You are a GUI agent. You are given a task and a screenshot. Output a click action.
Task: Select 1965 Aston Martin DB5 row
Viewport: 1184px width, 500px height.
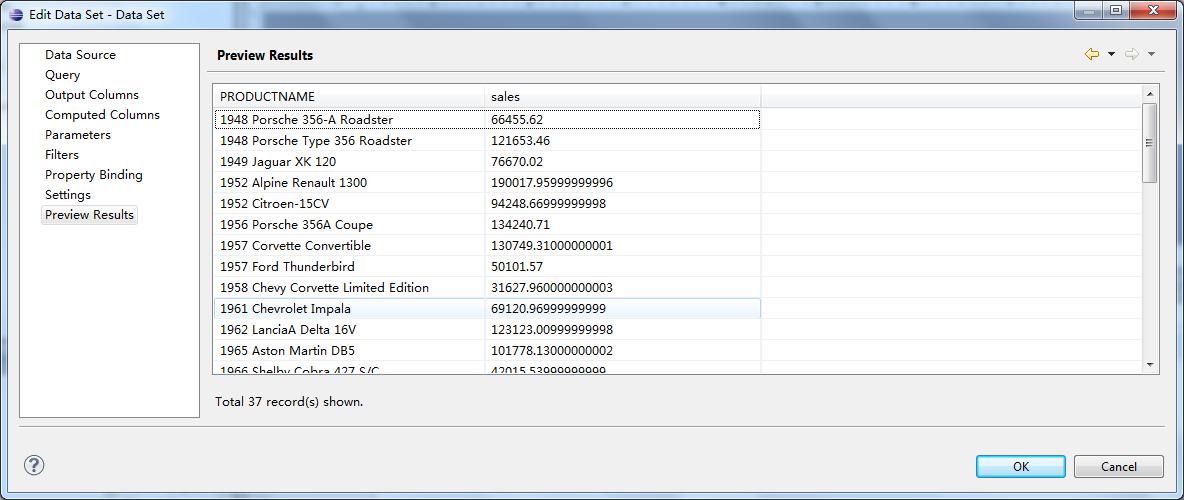pos(487,350)
